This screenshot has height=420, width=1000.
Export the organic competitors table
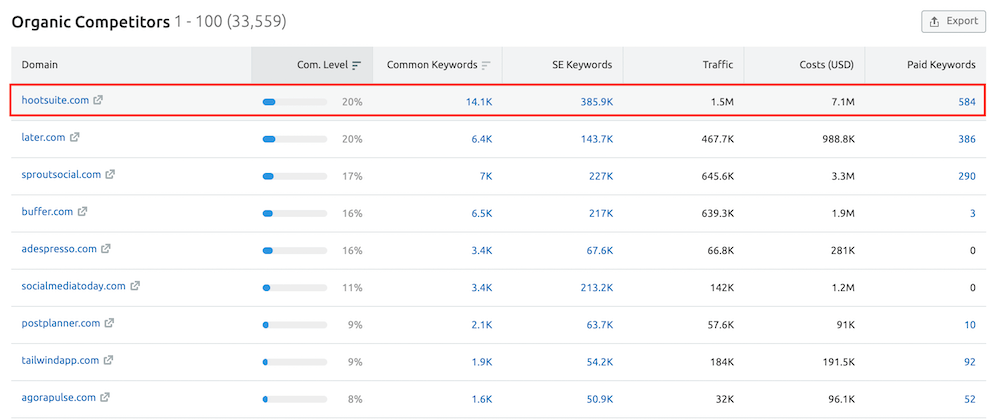pos(952,21)
